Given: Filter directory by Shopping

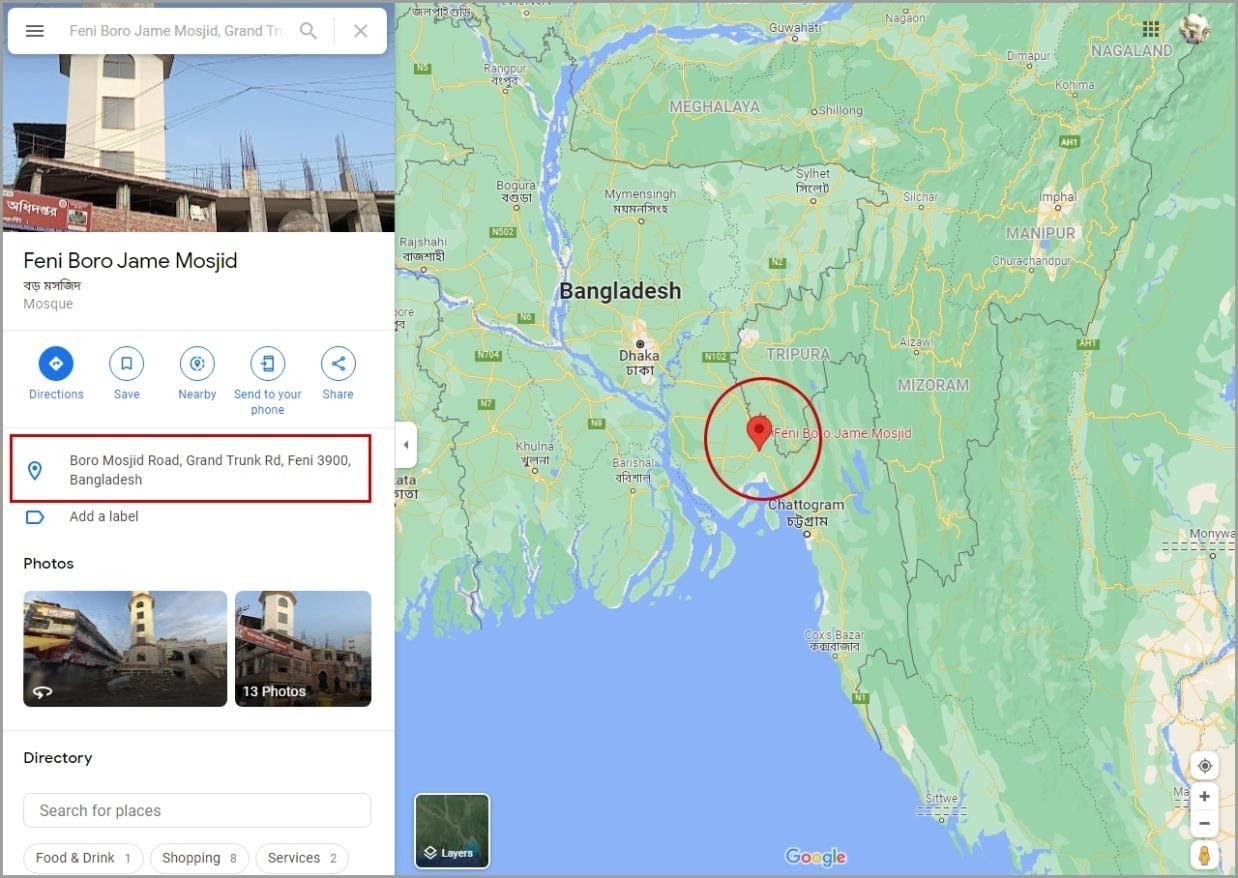Looking at the screenshot, I should coord(199,858).
